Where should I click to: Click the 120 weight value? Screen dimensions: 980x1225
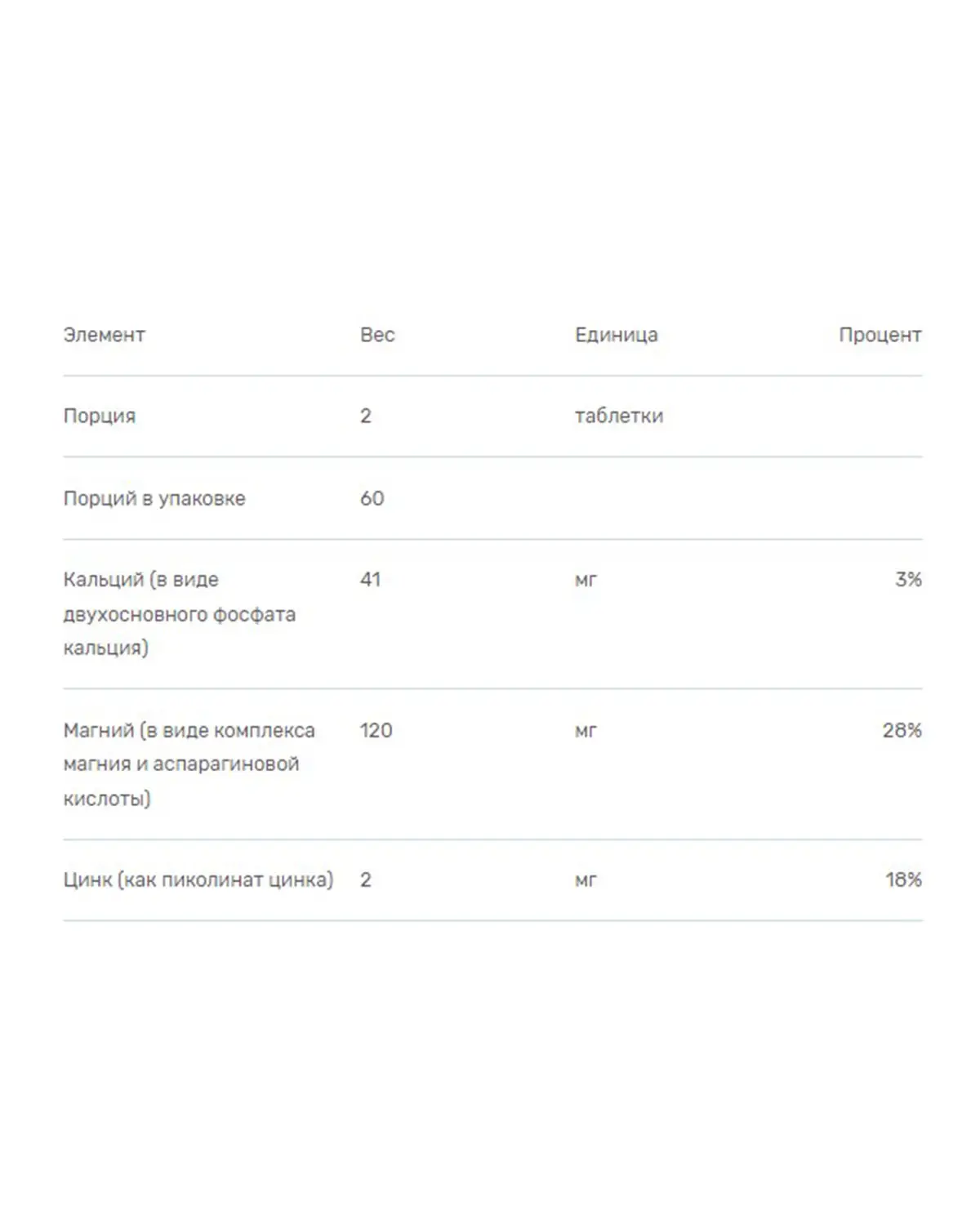click(x=376, y=730)
